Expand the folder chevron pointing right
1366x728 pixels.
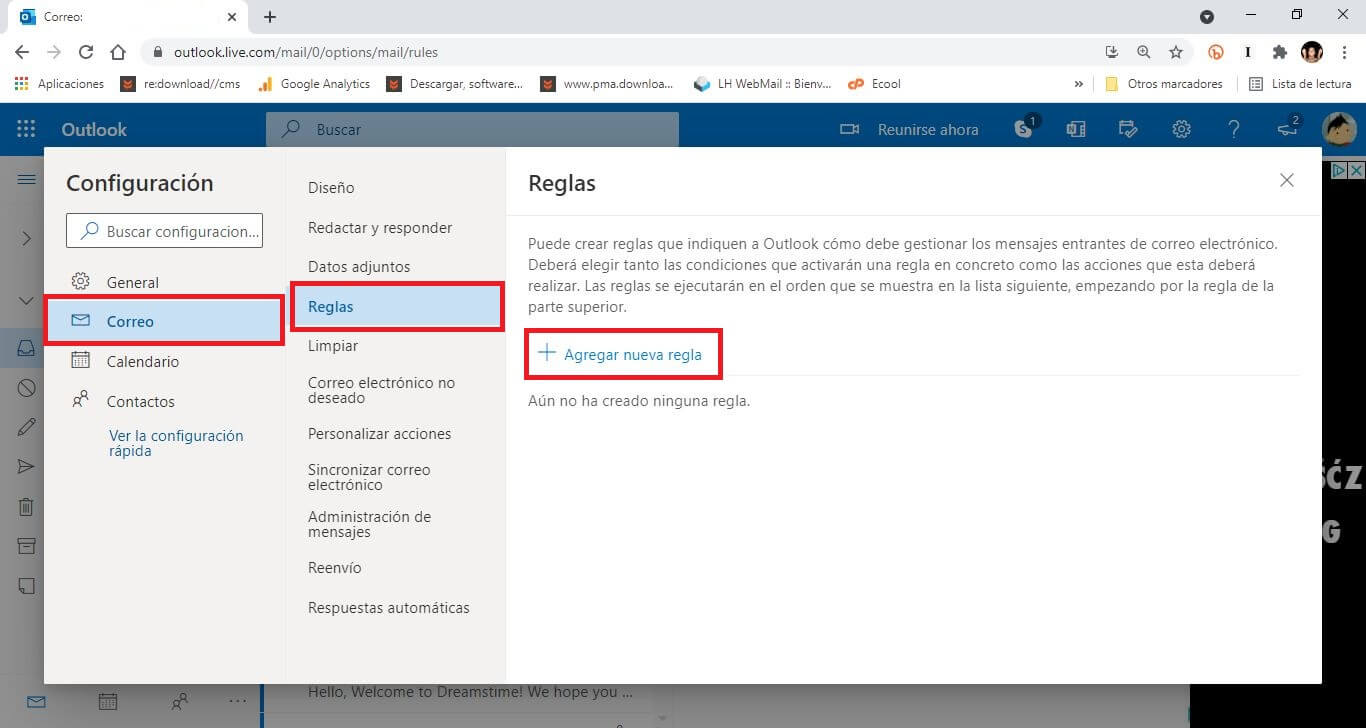[x=27, y=238]
